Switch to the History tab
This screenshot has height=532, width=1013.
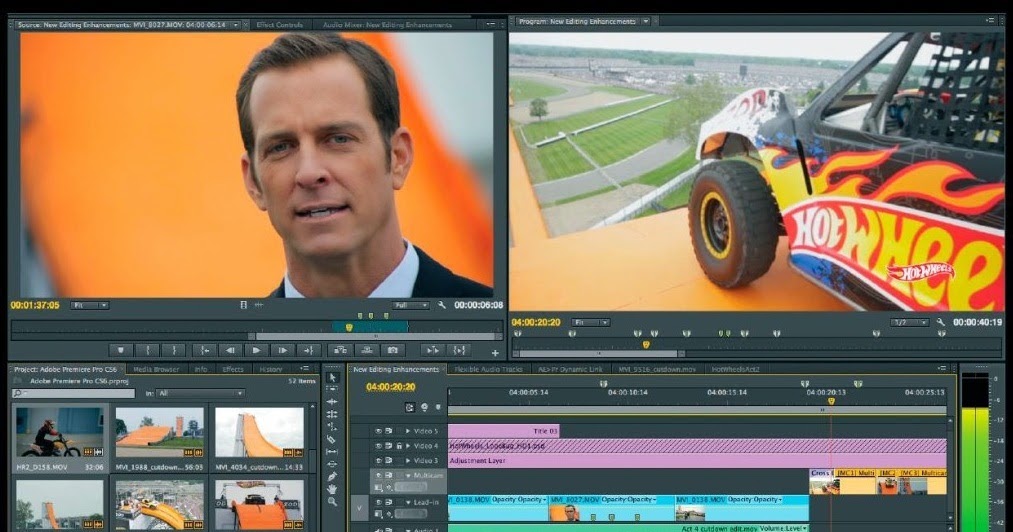pos(271,369)
